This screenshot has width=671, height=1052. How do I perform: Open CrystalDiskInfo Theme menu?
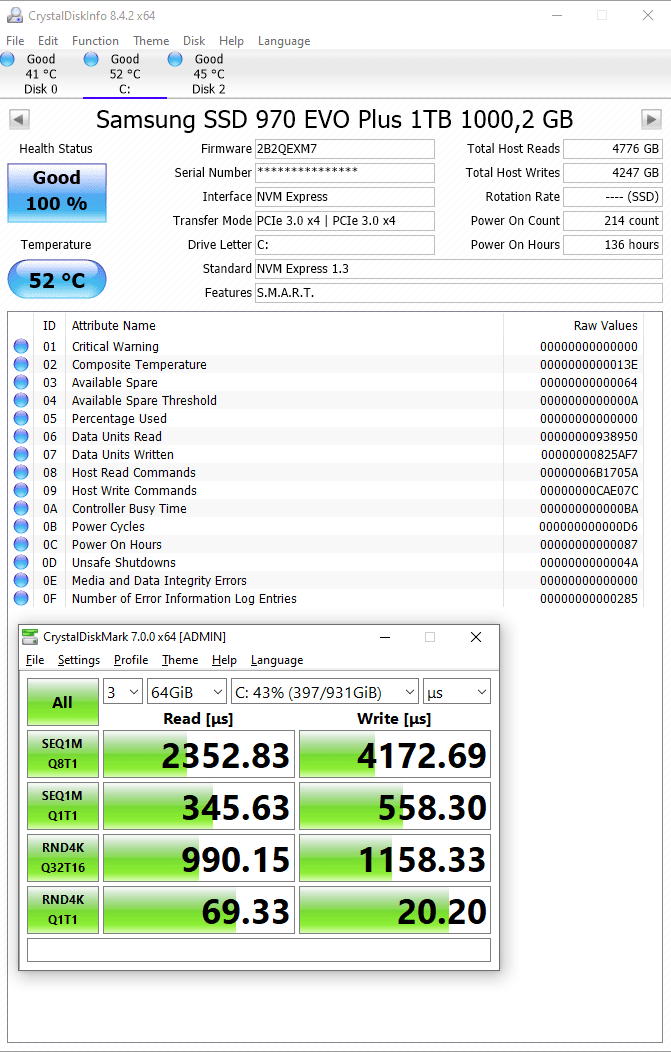click(151, 41)
